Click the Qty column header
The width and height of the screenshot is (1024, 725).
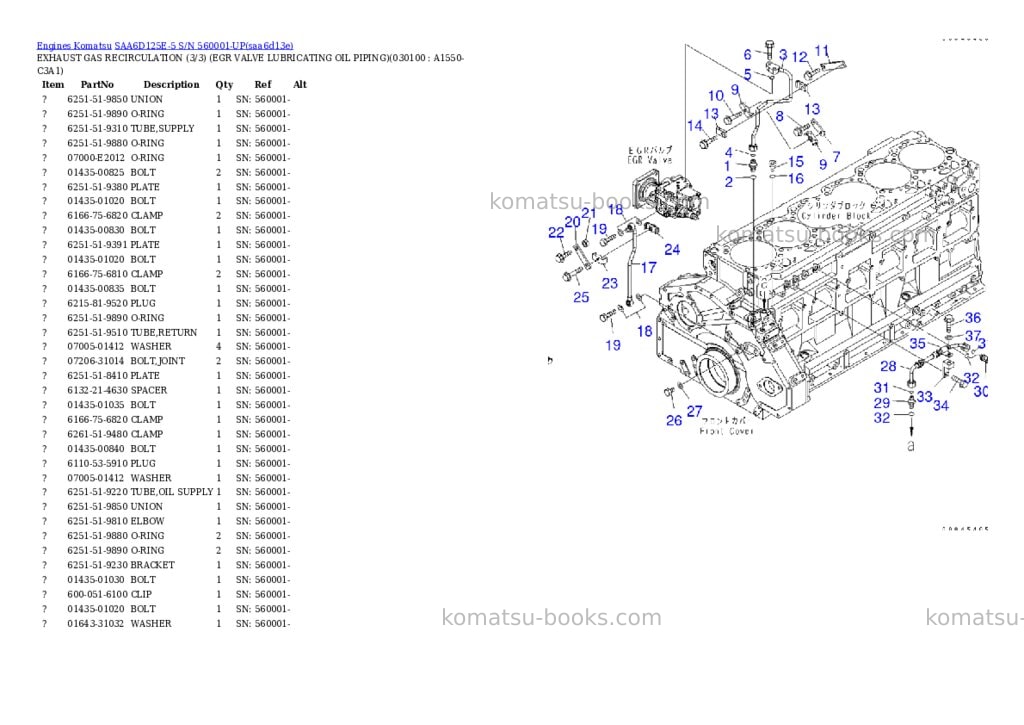(x=224, y=85)
